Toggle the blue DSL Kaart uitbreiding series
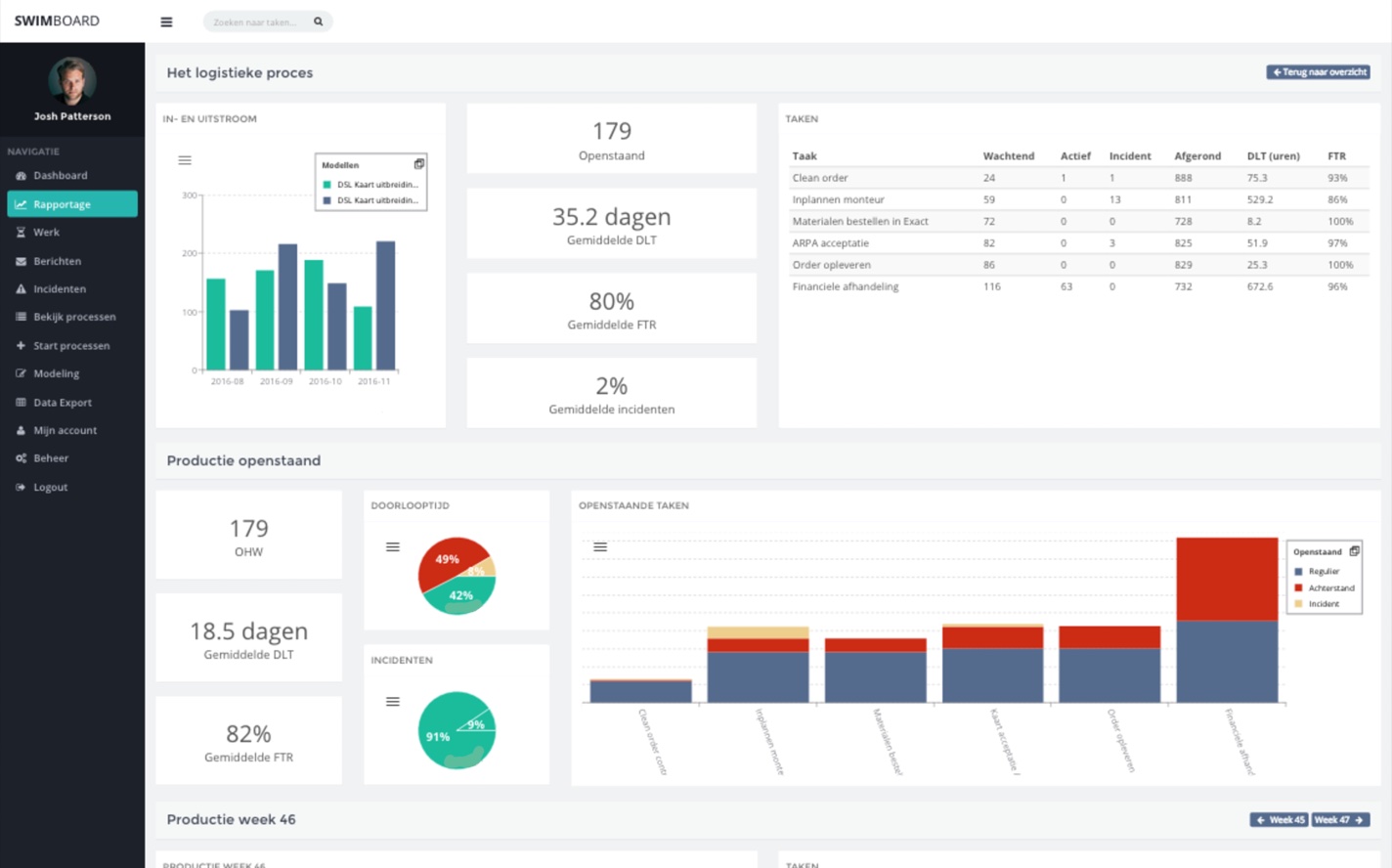The width and height of the screenshot is (1392, 868). (x=370, y=200)
